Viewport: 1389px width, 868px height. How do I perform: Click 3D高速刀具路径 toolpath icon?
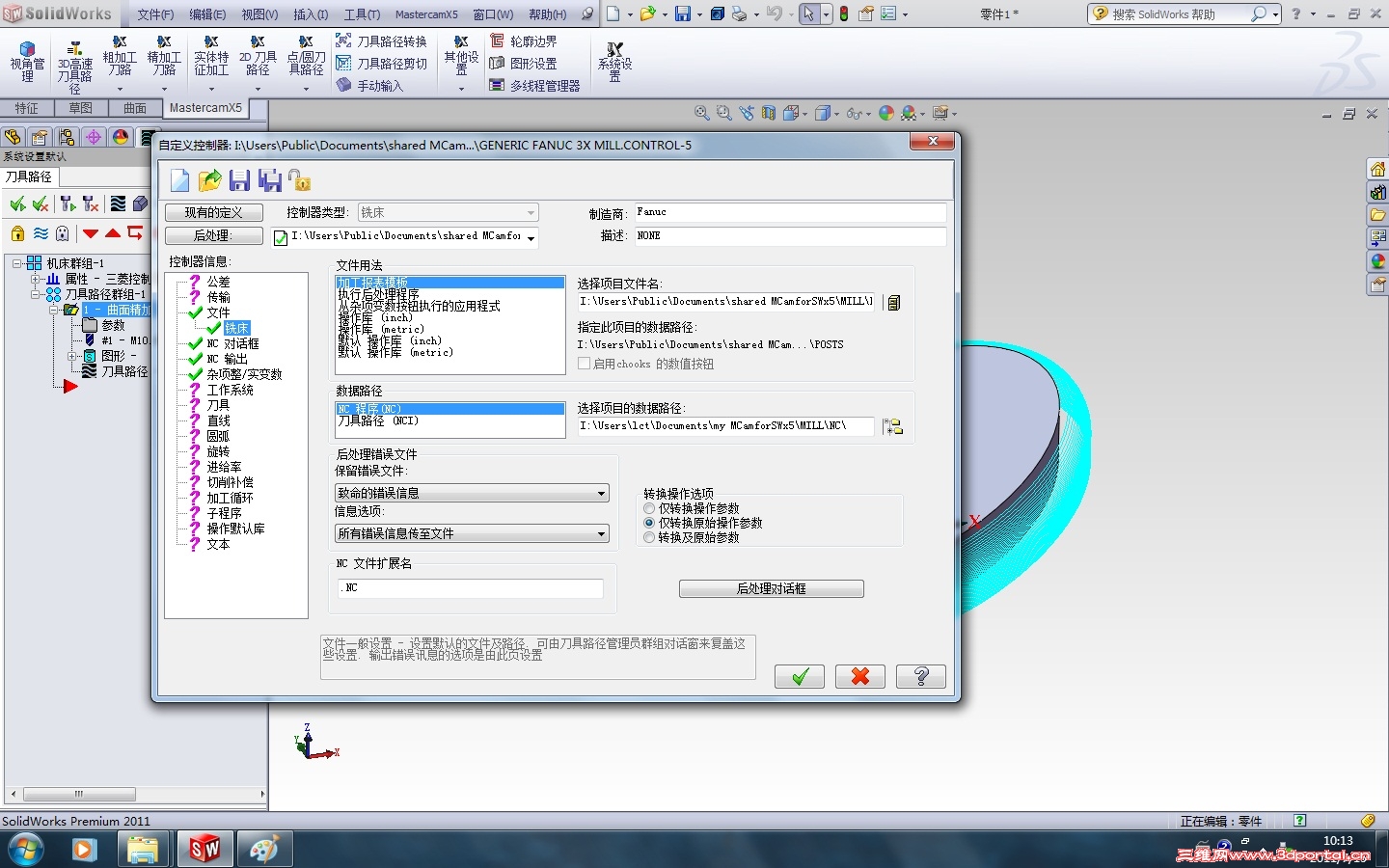point(74,68)
